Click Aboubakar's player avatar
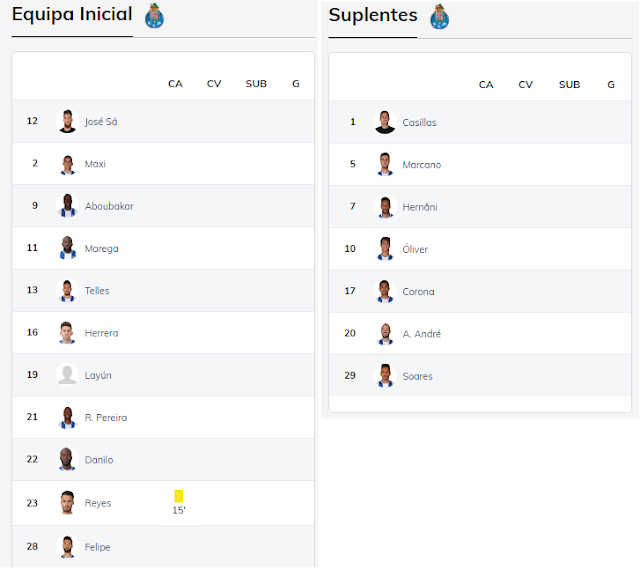This screenshot has width=640, height=570. coord(67,206)
